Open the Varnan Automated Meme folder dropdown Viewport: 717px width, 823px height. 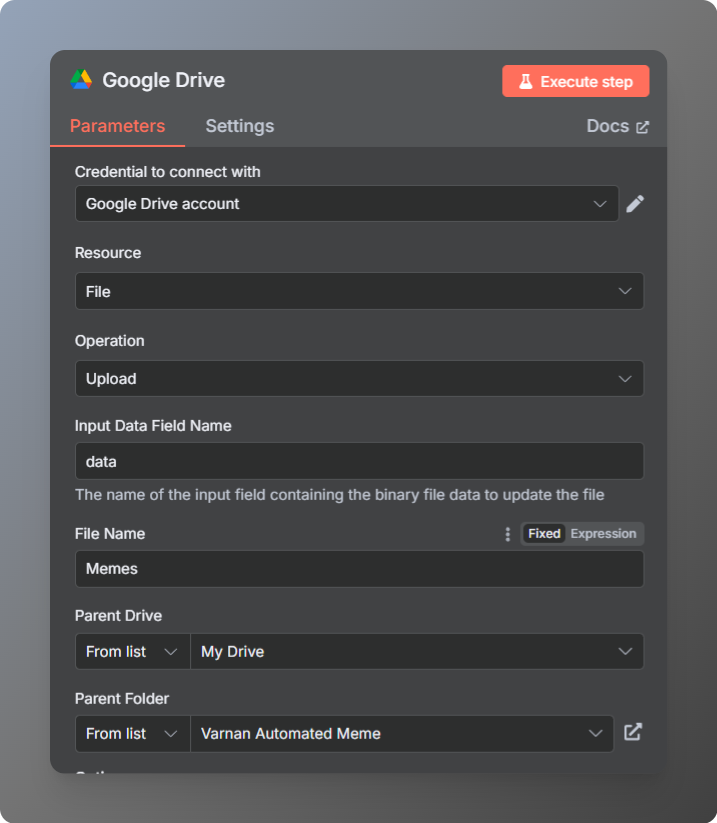tap(402, 734)
